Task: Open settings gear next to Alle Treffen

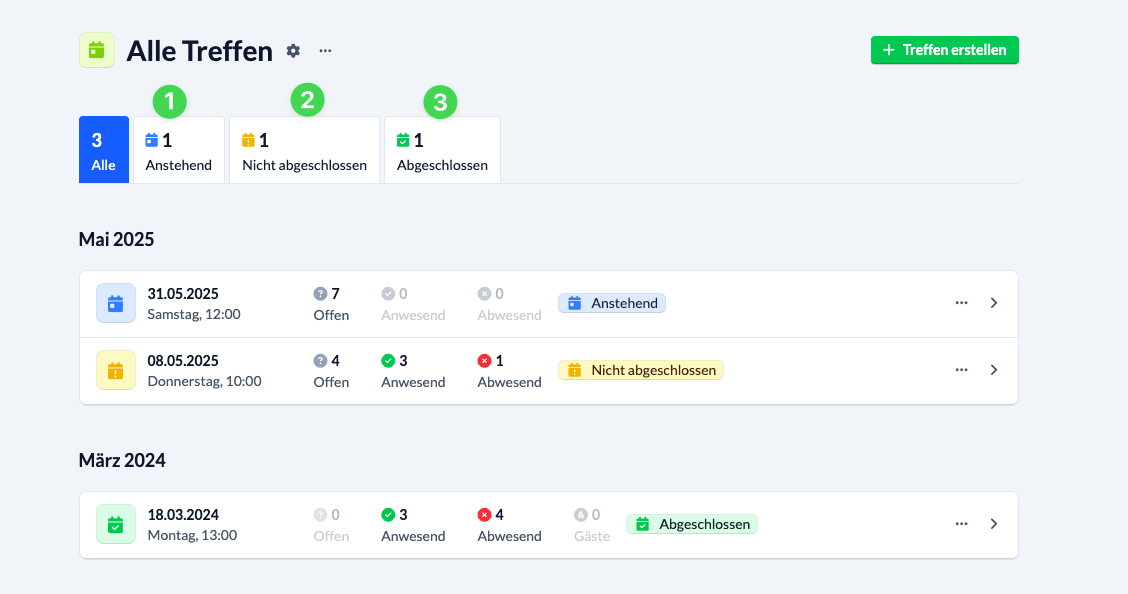Action: coord(293,50)
